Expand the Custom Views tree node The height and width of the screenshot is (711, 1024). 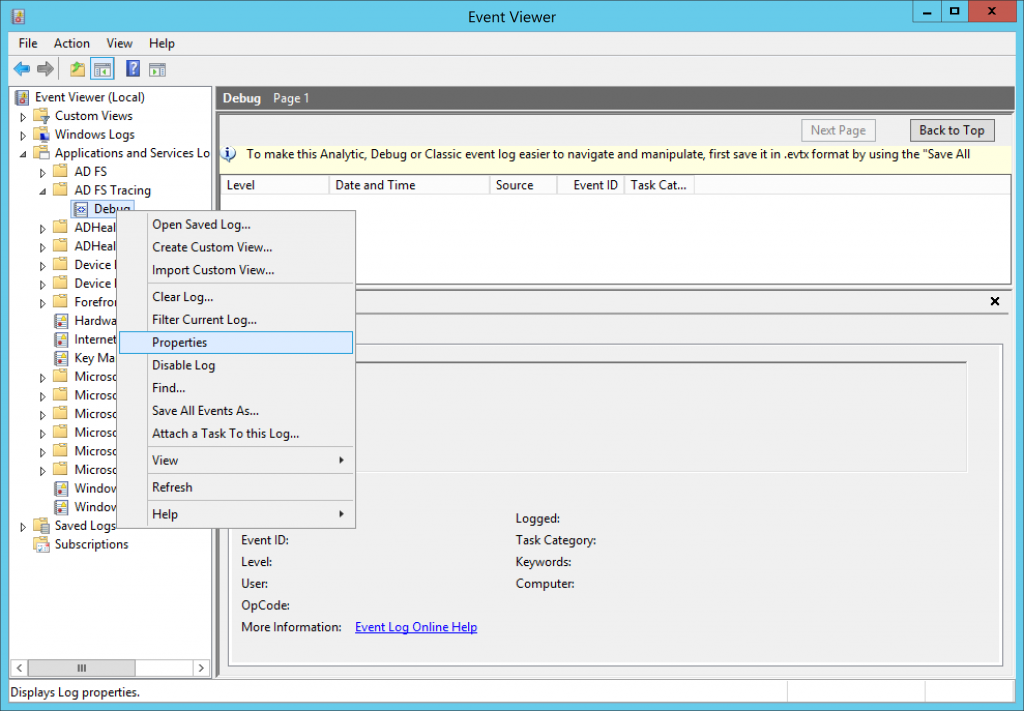point(23,115)
